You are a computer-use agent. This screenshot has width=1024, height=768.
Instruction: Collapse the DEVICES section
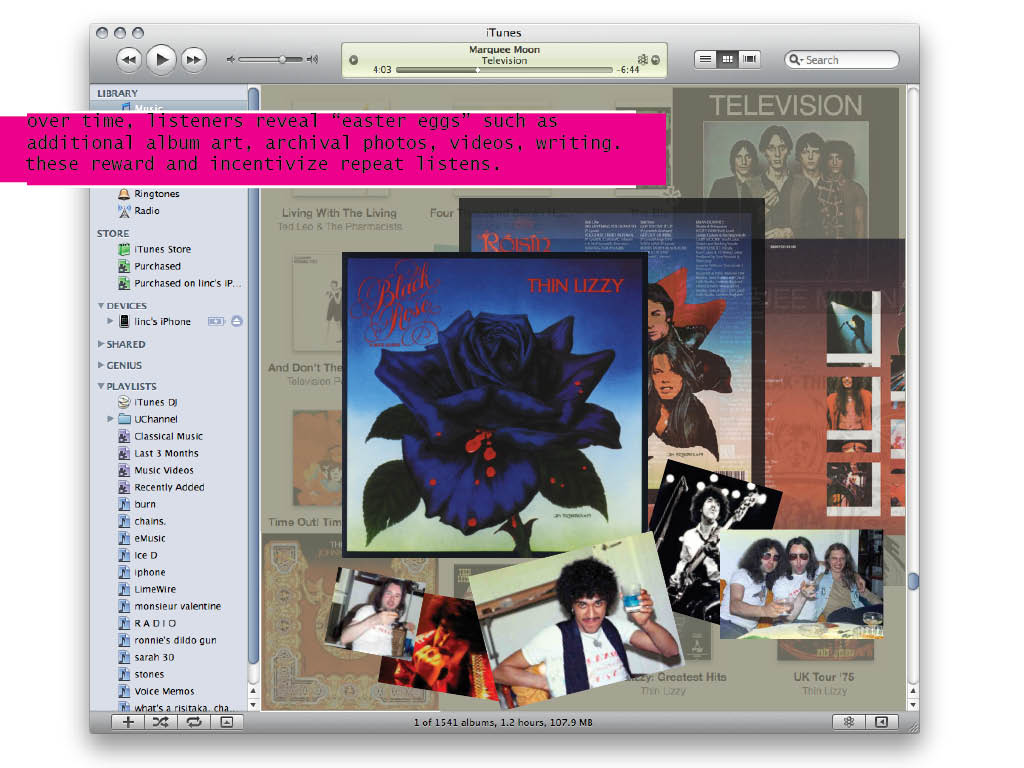[x=101, y=306]
